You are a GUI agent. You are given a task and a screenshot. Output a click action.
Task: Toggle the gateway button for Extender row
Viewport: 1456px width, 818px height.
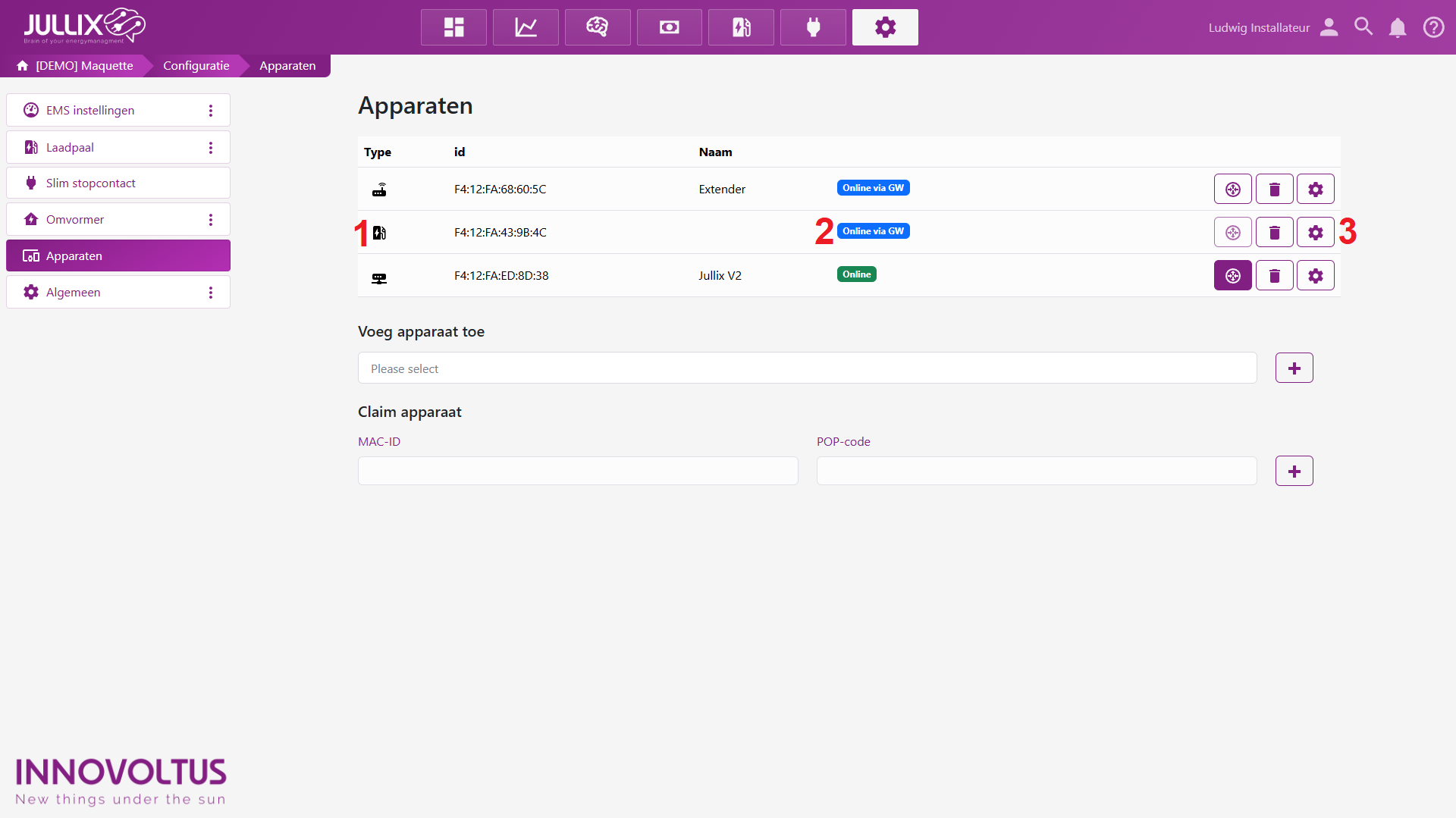click(x=1232, y=190)
